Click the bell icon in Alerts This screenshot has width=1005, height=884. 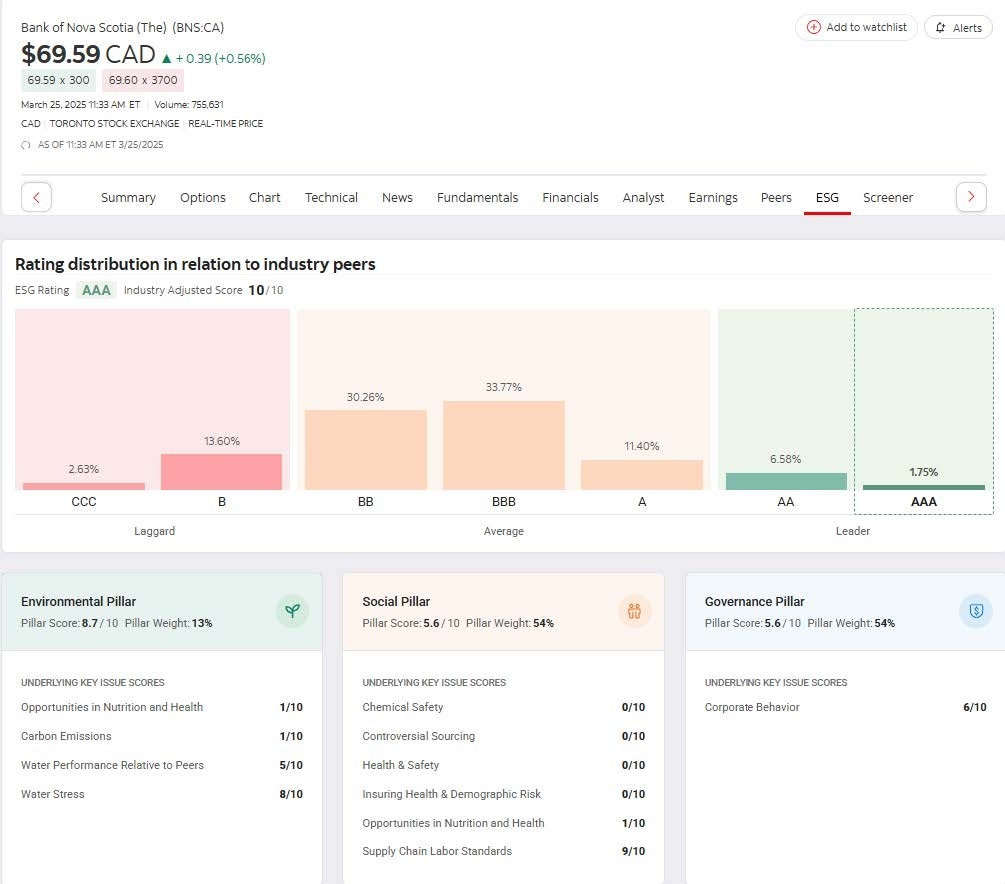940,28
